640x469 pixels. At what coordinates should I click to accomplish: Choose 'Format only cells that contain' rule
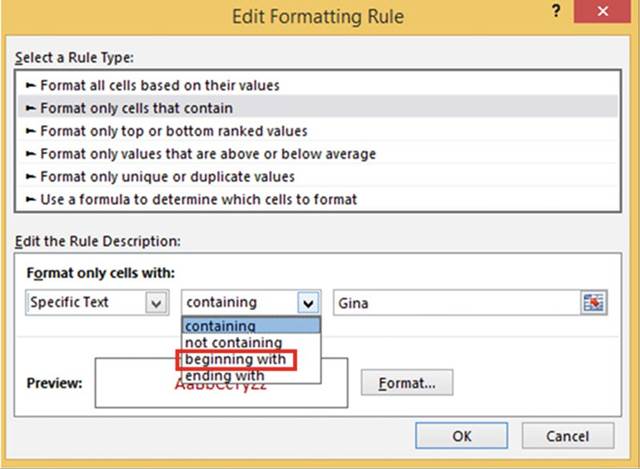138,108
